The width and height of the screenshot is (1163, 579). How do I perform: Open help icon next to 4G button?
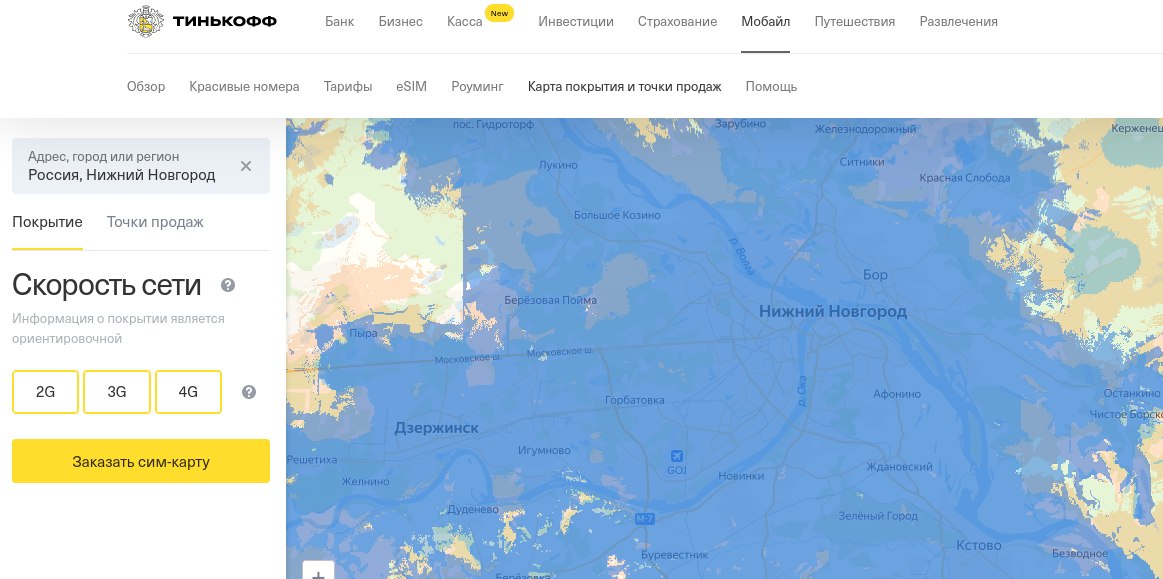249,392
